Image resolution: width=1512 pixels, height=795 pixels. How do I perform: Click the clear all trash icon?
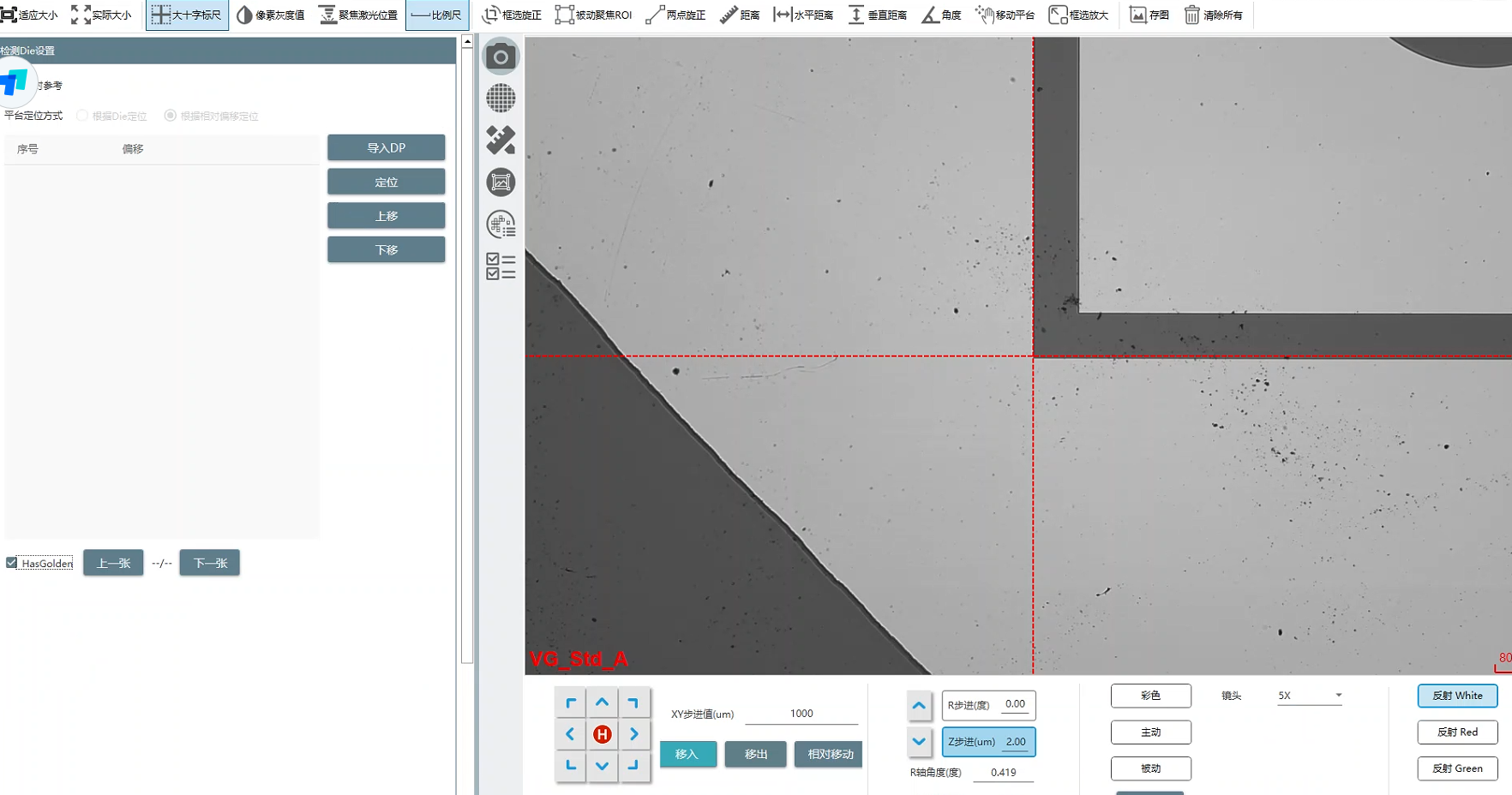point(1213,15)
